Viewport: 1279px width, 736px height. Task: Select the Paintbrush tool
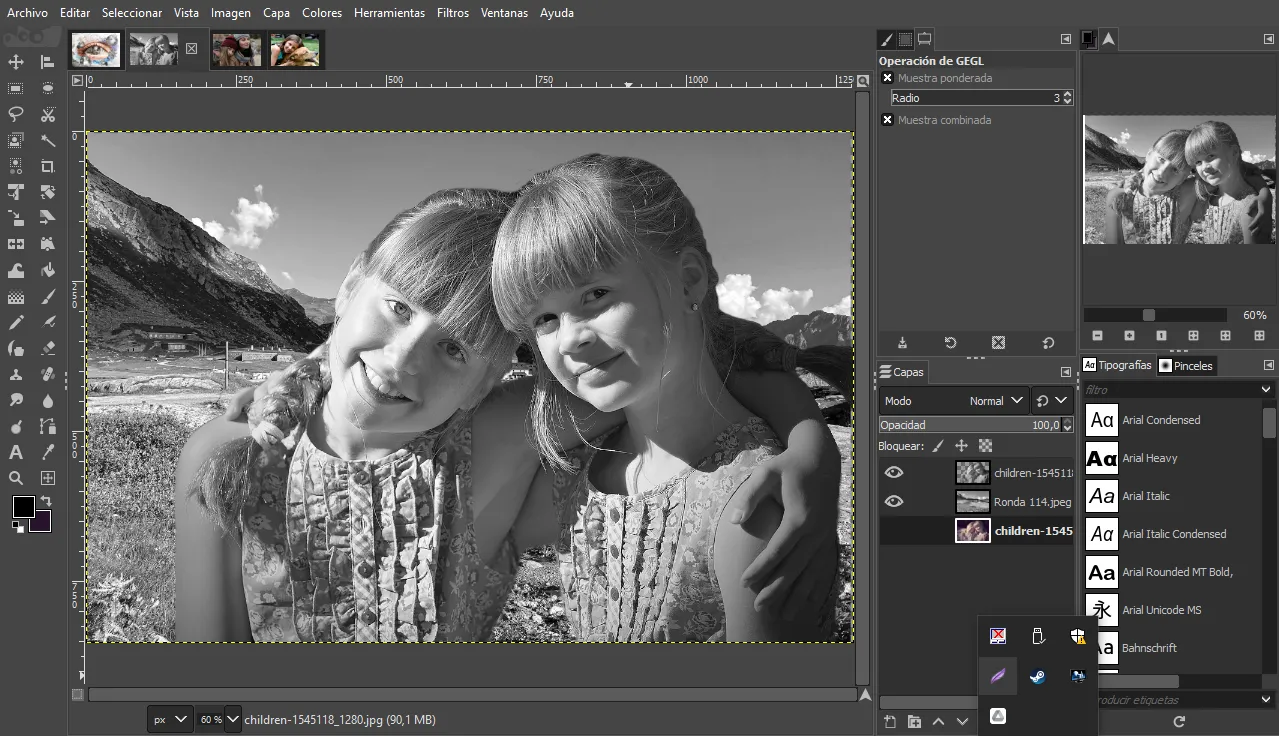[48, 296]
